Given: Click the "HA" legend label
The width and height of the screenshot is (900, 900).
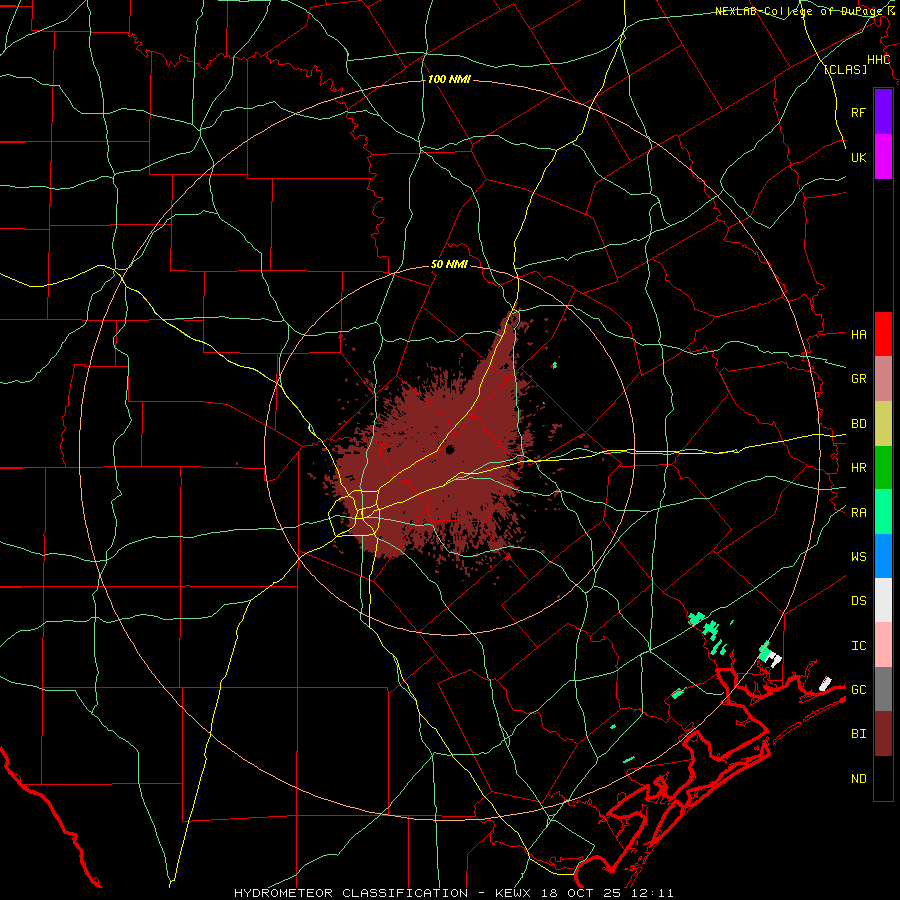Looking at the screenshot, I should pos(858,335).
